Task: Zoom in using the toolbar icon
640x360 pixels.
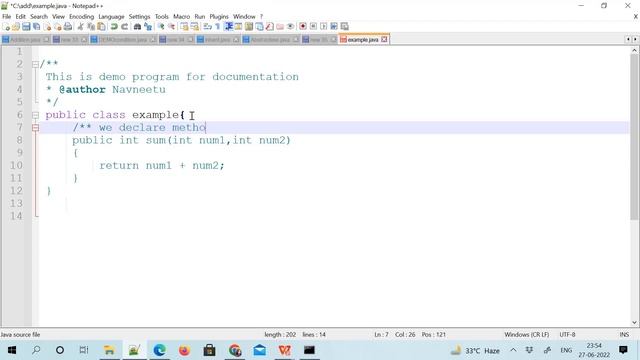Action: [161, 27]
